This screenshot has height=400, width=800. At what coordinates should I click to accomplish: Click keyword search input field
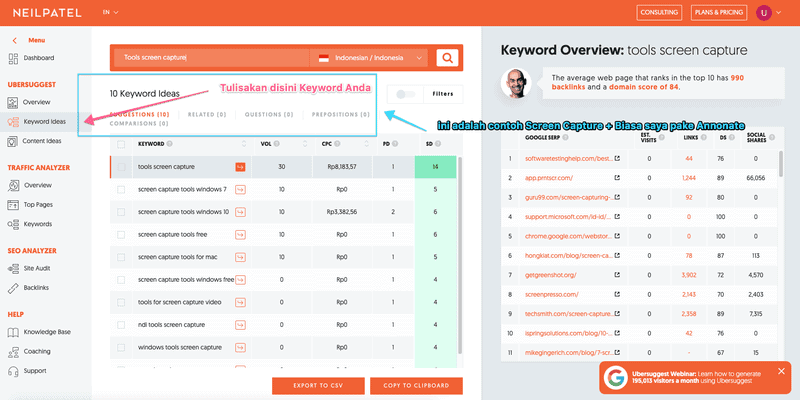coord(211,58)
